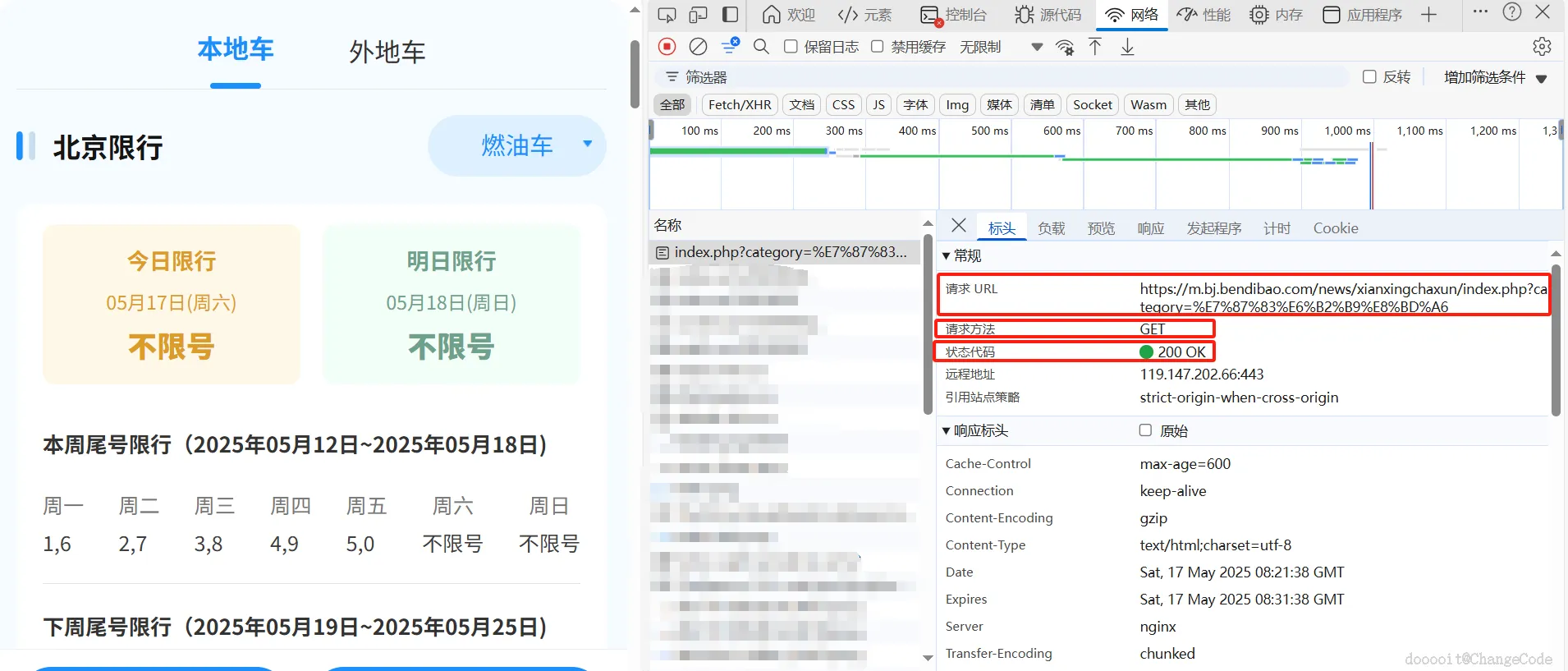Filter by 媒体 requests
This screenshot has height=671, width=1568.
pos(999,104)
